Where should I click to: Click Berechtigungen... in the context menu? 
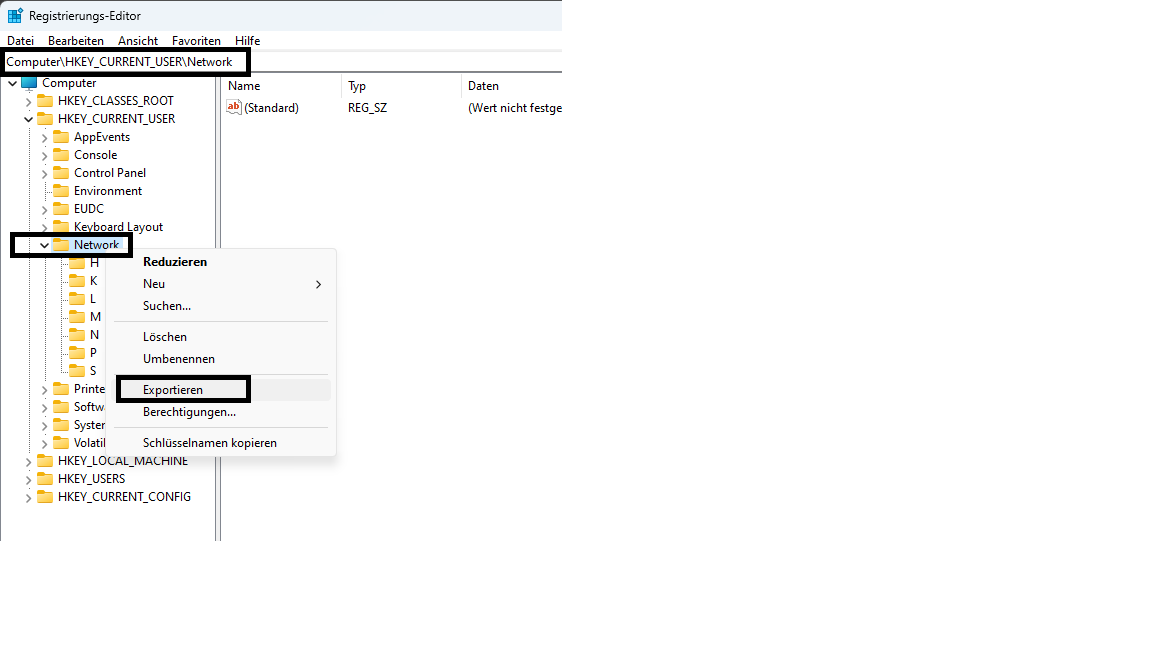point(189,412)
